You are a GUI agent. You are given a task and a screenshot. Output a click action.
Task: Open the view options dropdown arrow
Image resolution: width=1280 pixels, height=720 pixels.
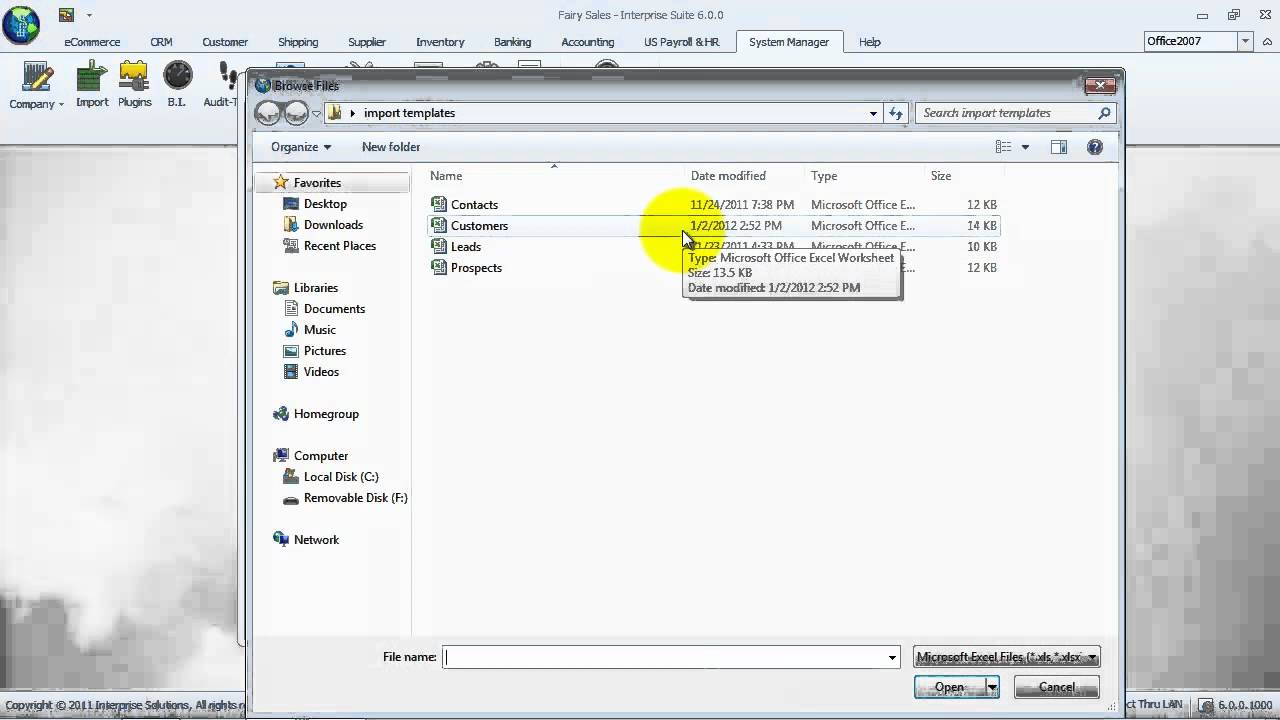point(1025,147)
